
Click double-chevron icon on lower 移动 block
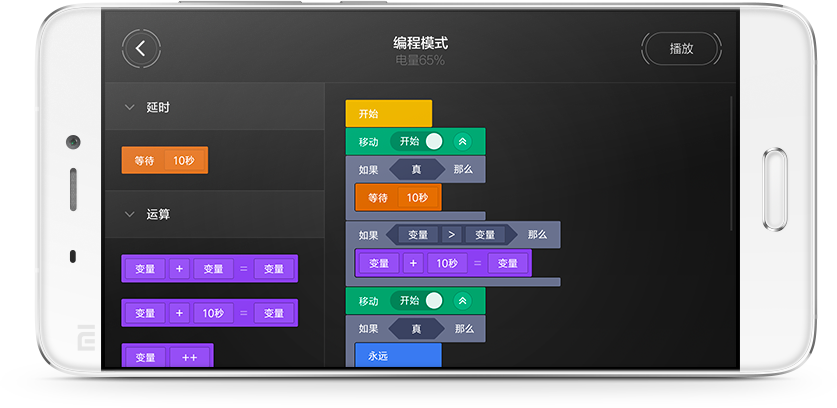(x=462, y=300)
